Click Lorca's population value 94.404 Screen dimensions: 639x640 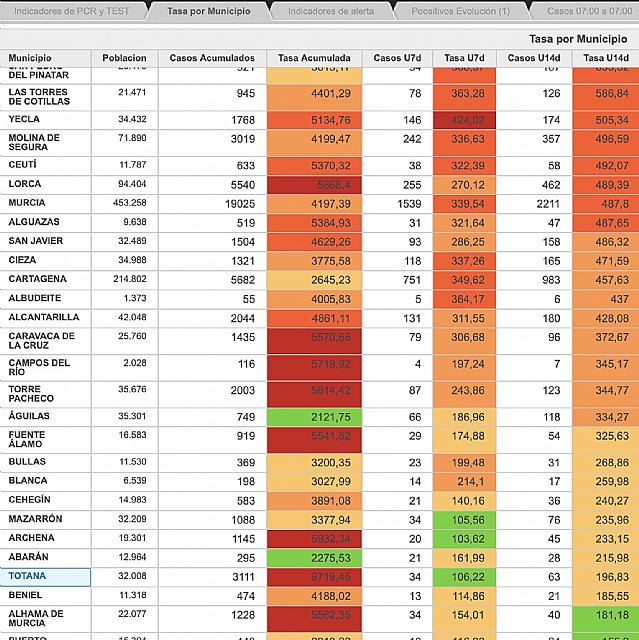pos(124,184)
